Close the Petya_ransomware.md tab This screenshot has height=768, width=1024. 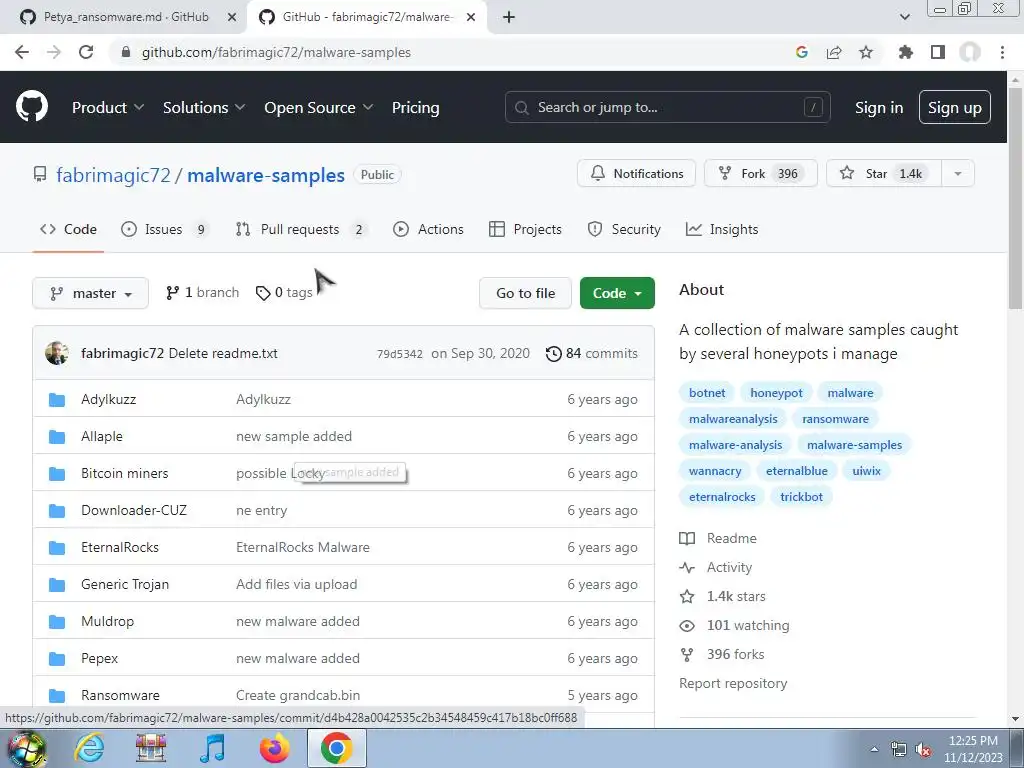click(231, 17)
